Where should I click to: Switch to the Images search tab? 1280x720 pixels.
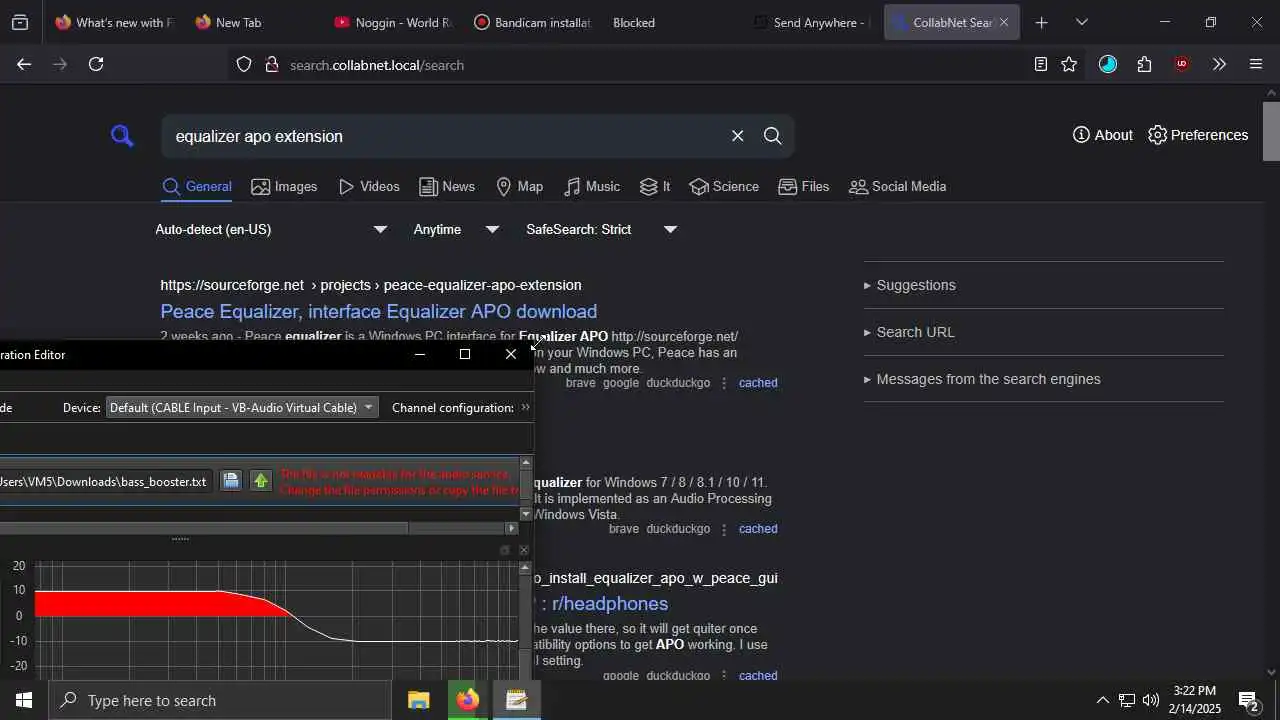[x=284, y=186]
